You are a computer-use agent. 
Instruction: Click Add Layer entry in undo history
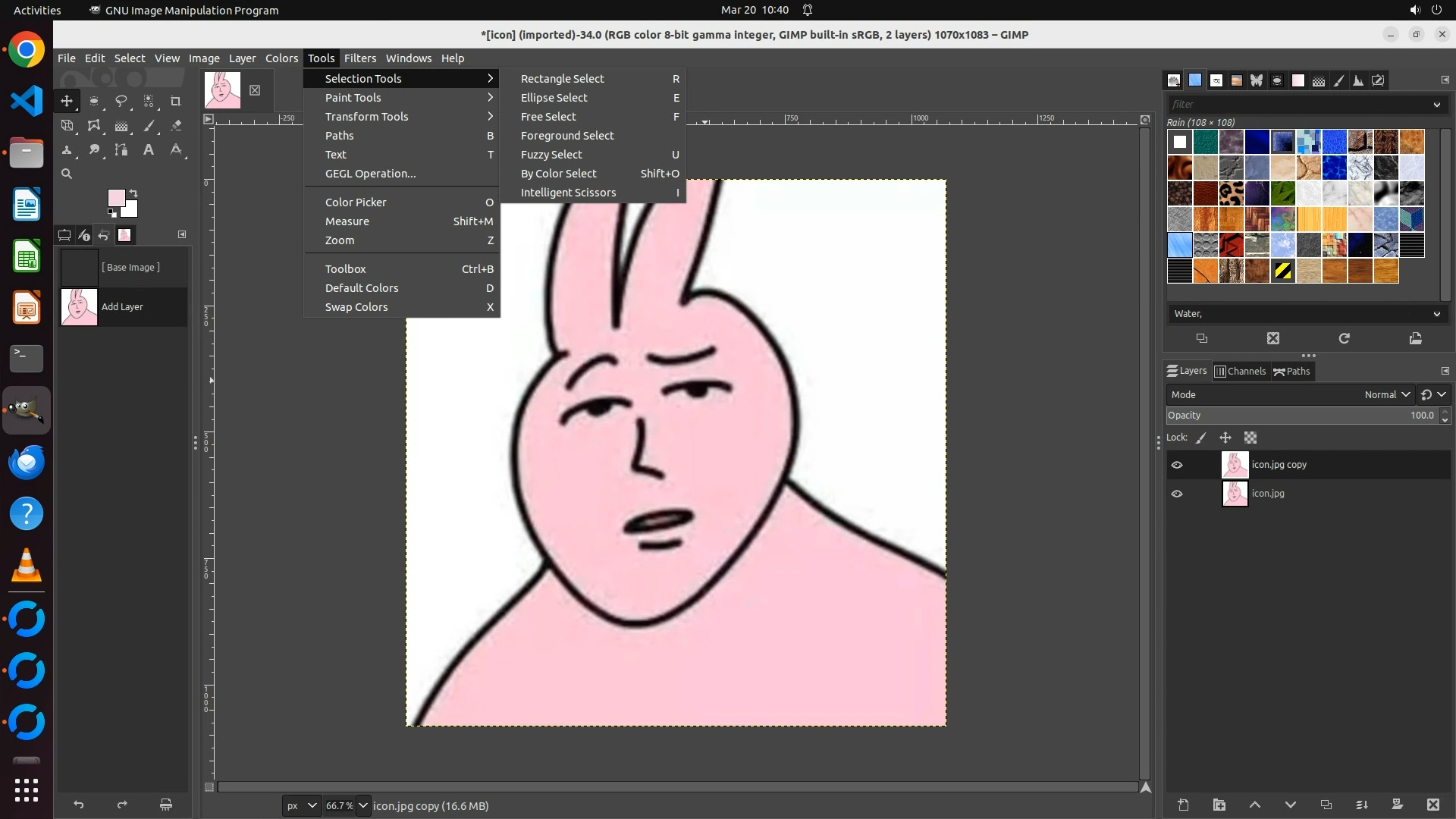[123, 307]
